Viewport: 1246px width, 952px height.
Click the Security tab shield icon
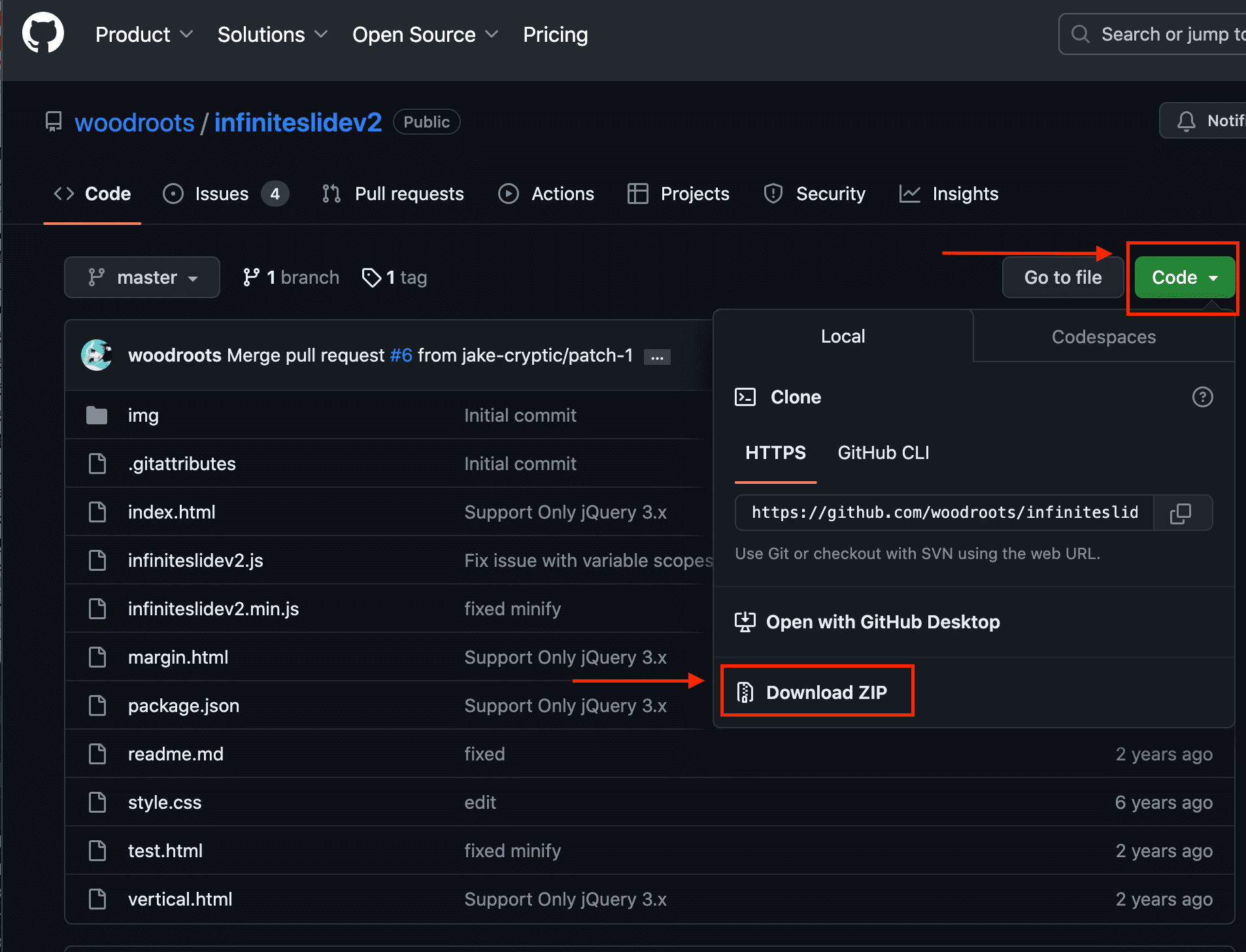click(773, 194)
